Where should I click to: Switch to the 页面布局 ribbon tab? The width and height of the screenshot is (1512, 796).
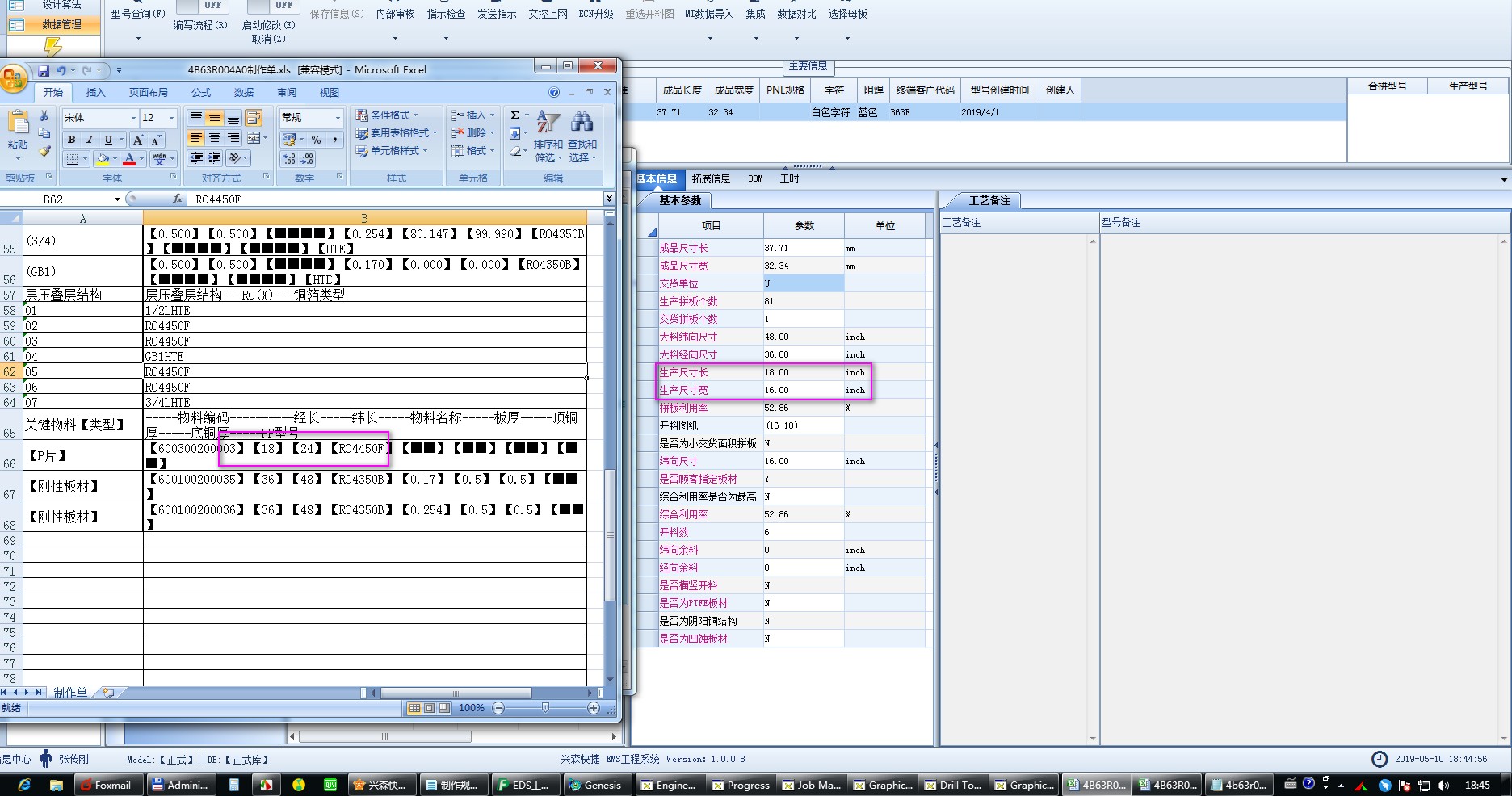tap(149, 93)
